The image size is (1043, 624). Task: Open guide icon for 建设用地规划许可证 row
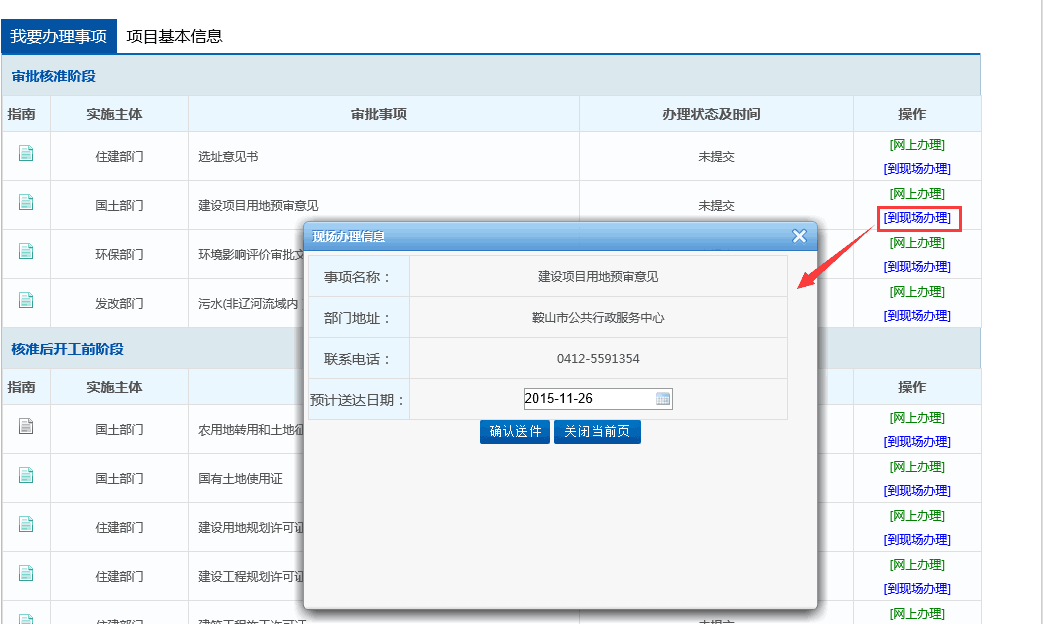point(26,525)
